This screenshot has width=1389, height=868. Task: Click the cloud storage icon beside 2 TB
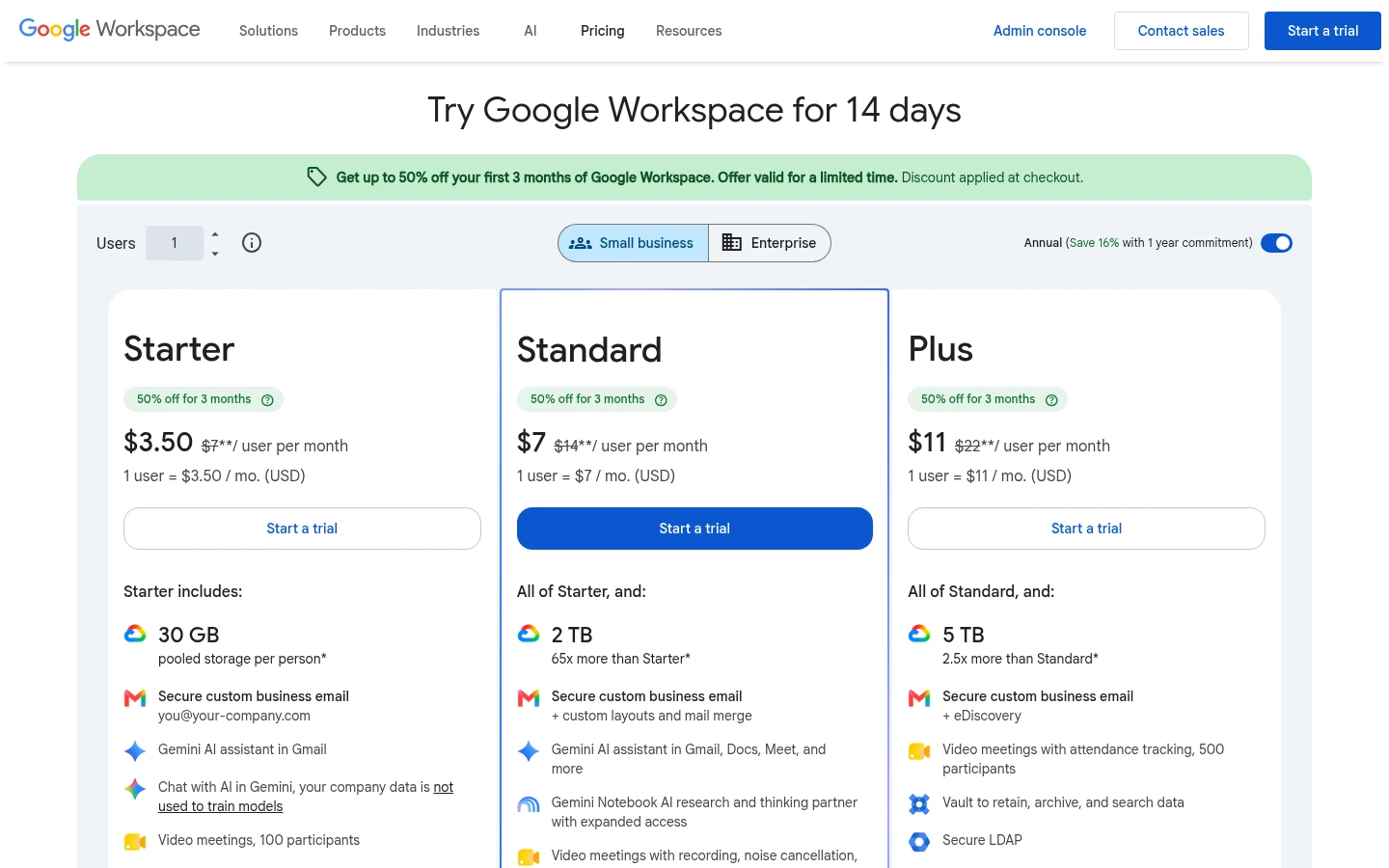click(529, 634)
